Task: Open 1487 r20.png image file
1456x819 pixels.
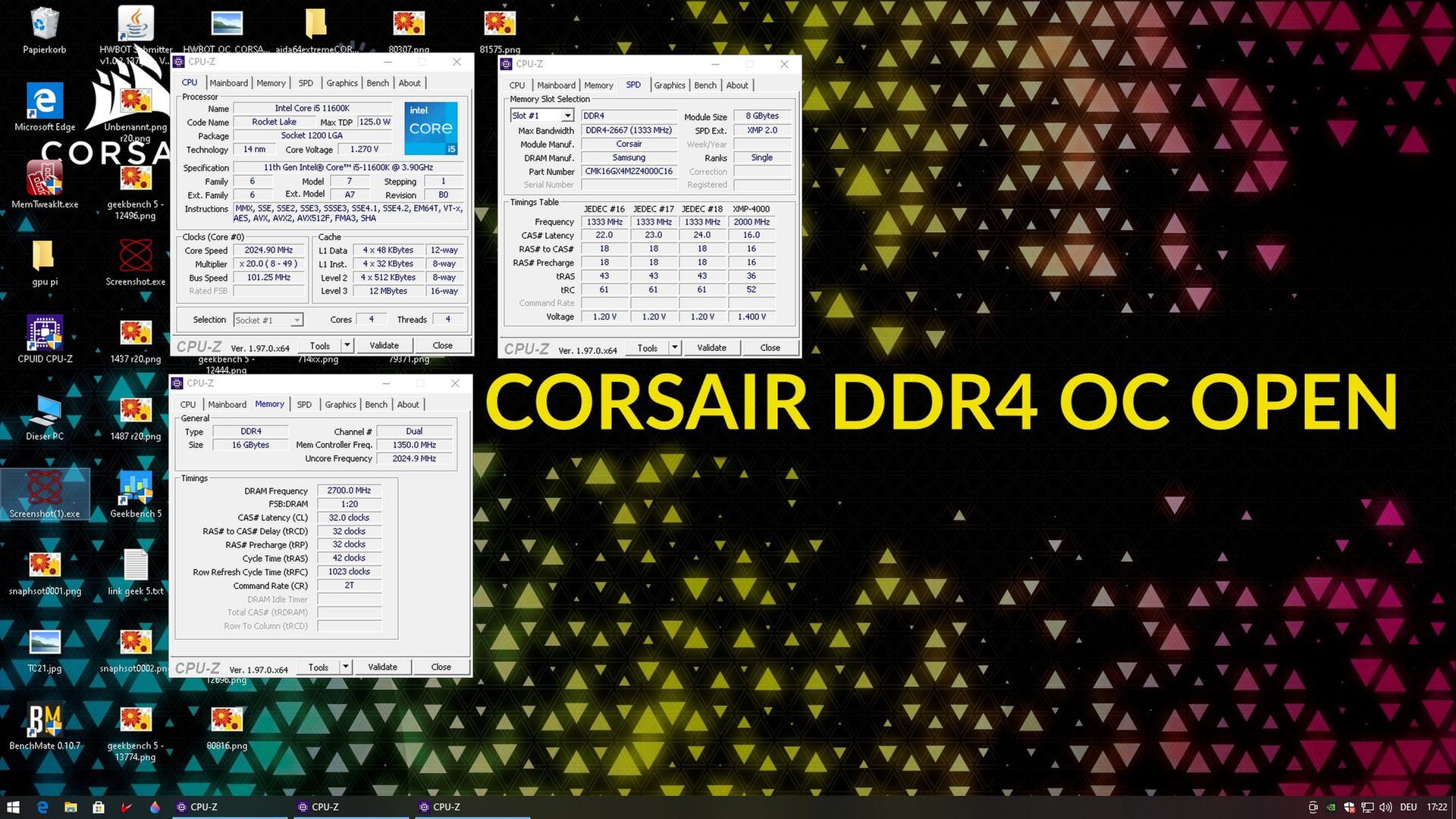Action: (x=136, y=417)
